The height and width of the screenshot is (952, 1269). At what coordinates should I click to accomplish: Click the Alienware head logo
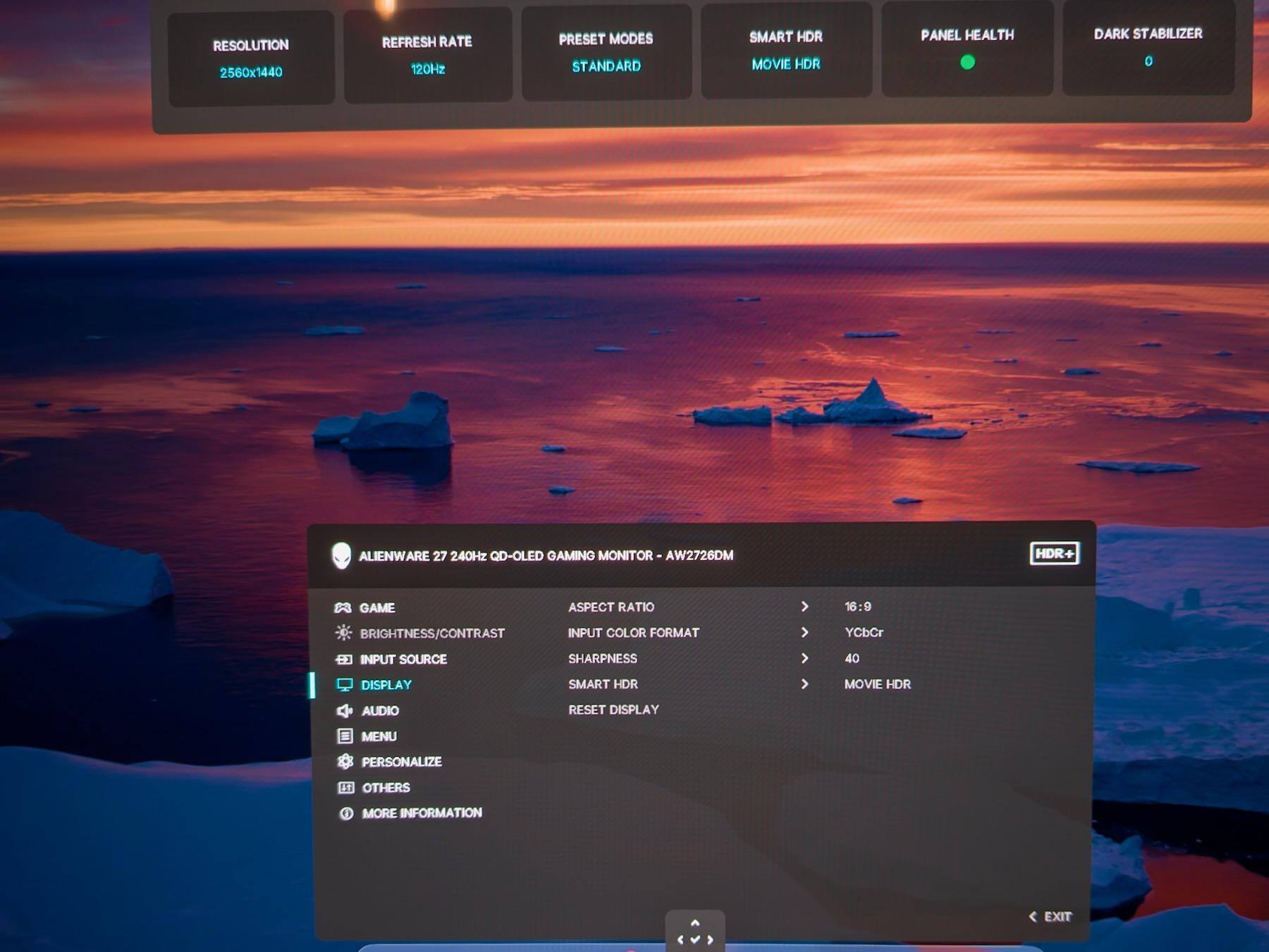click(x=341, y=555)
